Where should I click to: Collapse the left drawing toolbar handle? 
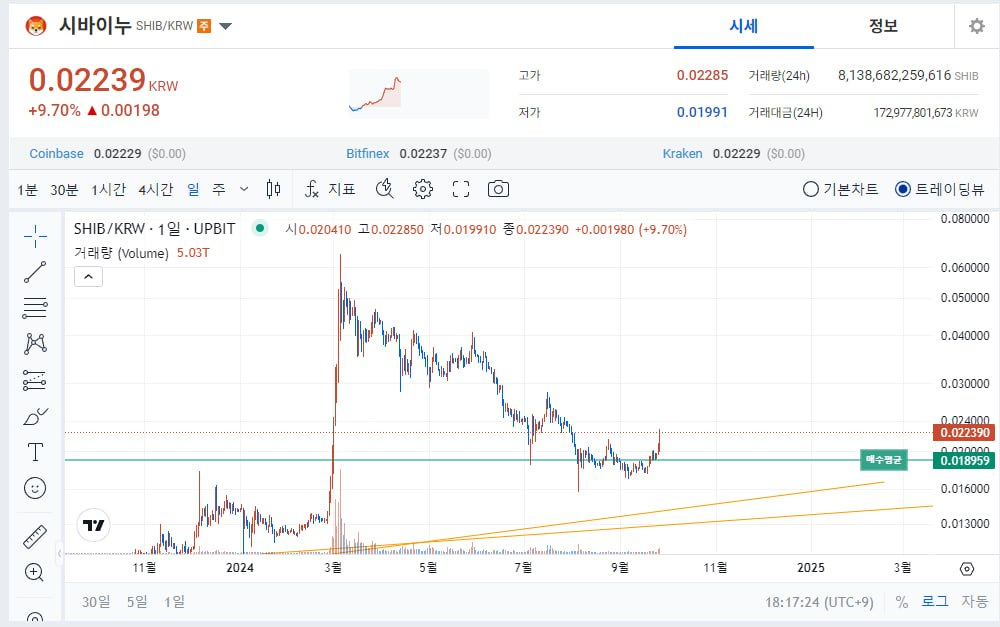click(60, 553)
